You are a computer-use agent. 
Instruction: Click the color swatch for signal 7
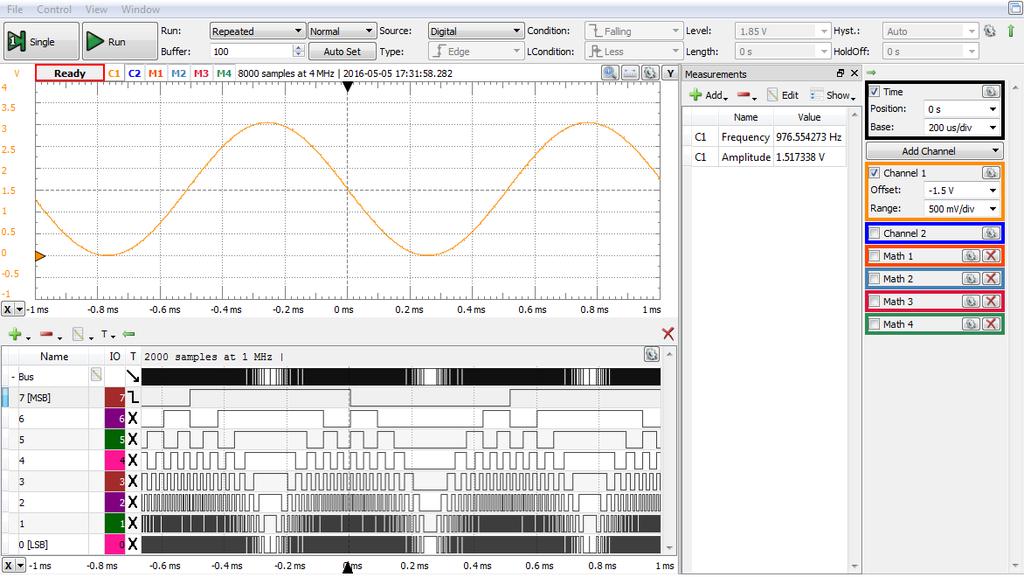coord(115,398)
